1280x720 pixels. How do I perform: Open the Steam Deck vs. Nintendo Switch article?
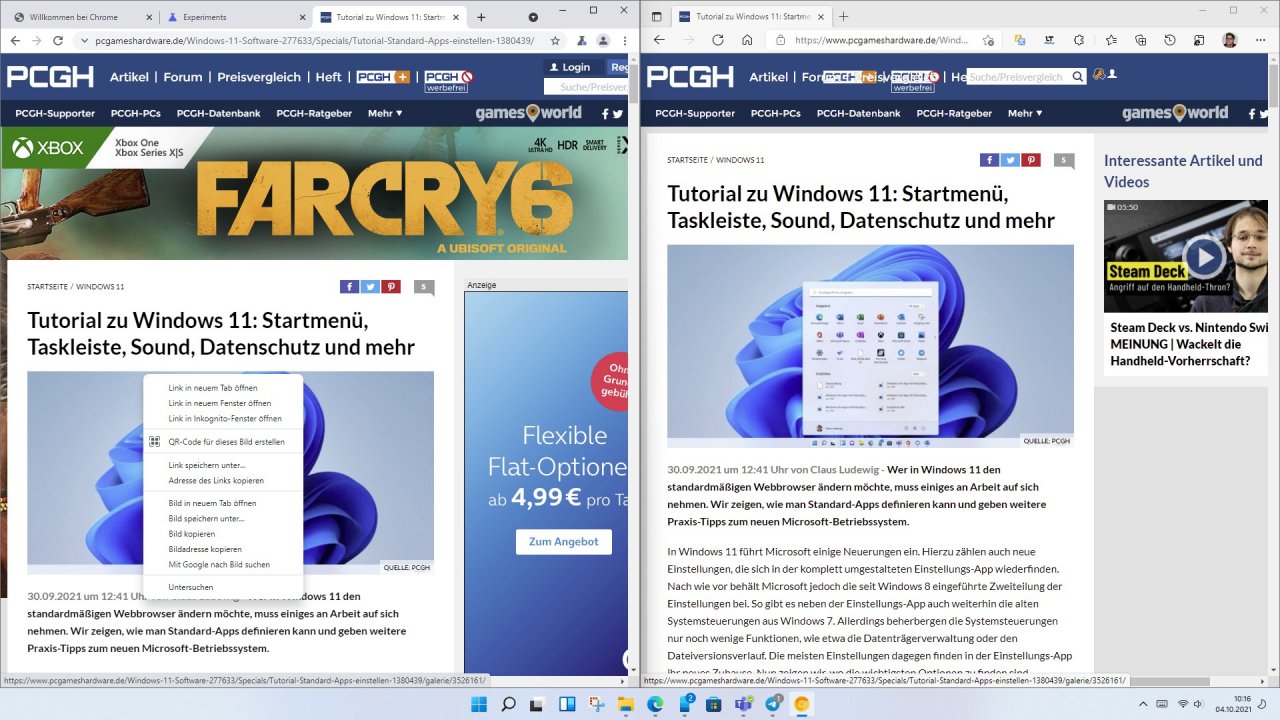point(1188,344)
